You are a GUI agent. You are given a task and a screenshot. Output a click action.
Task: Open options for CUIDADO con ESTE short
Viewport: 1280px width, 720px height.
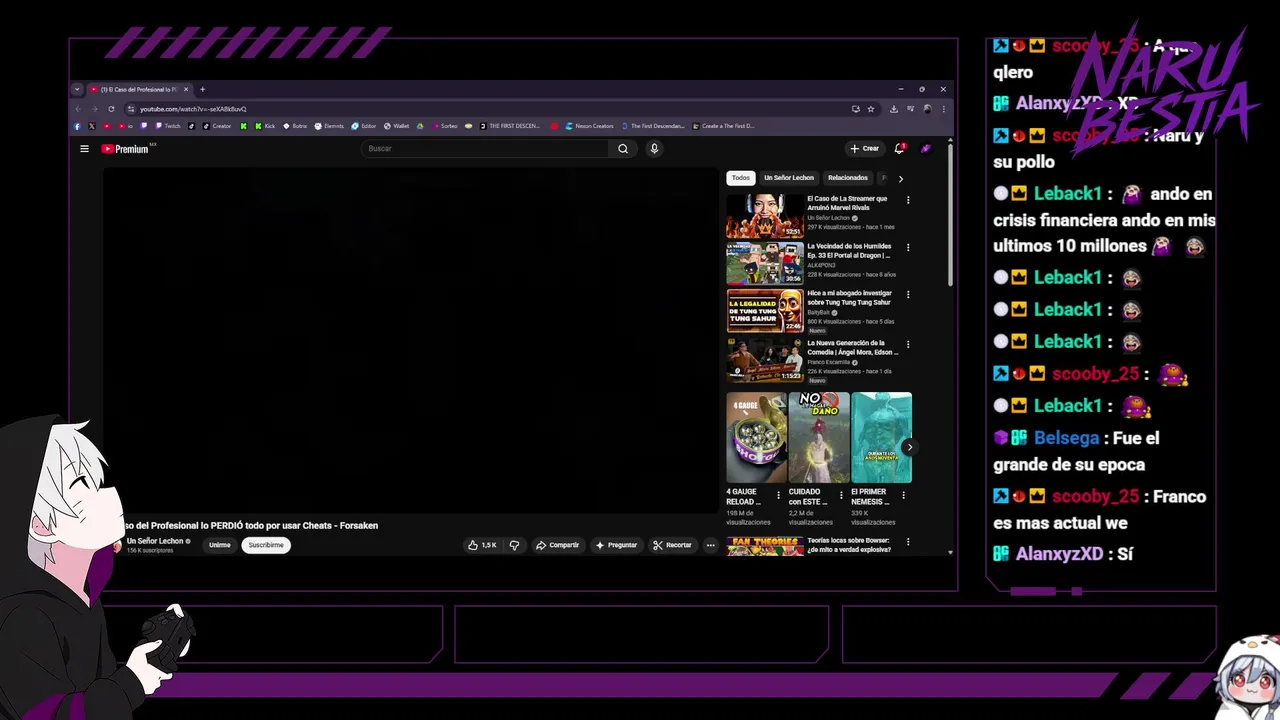click(x=841, y=495)
